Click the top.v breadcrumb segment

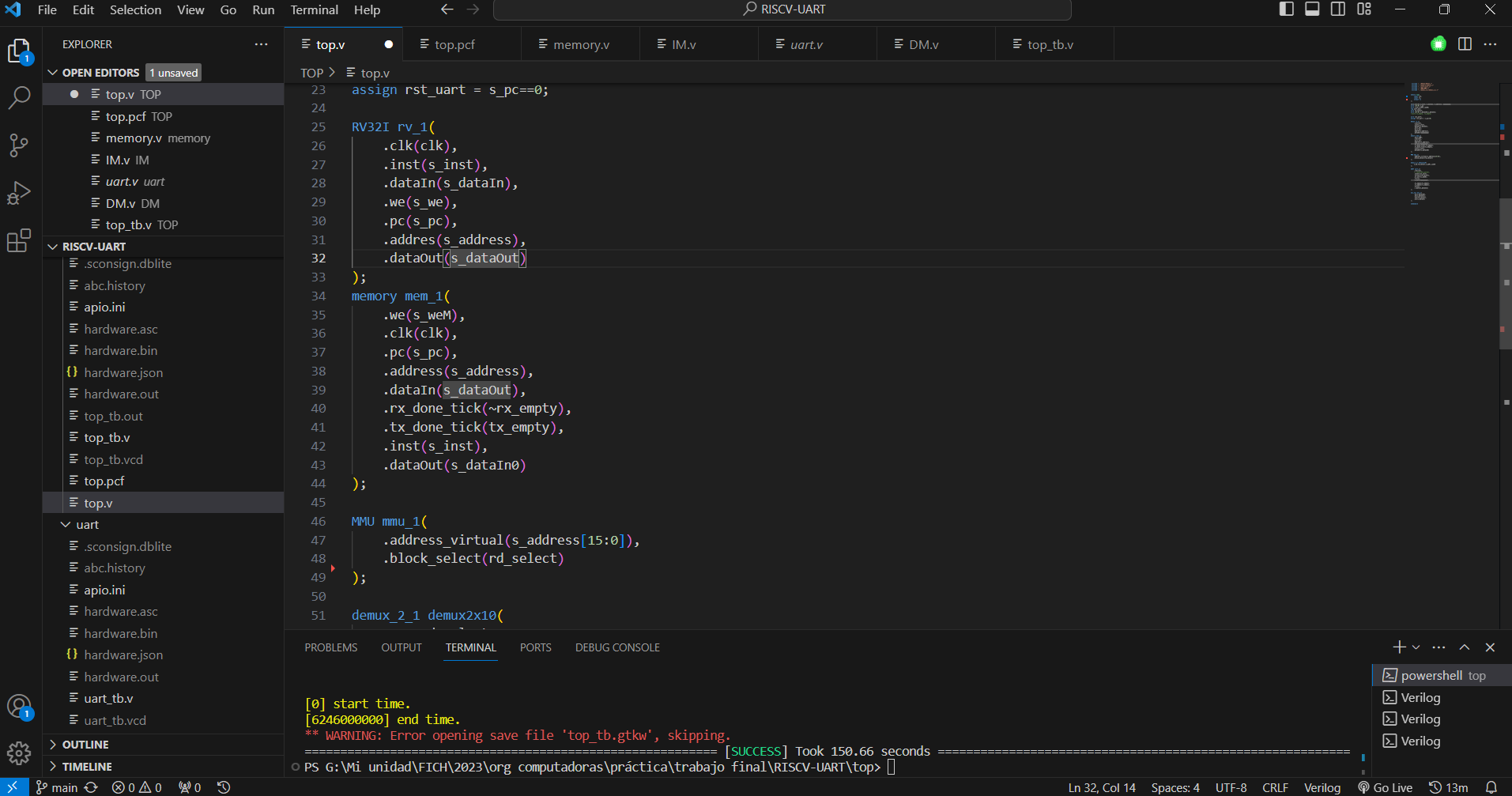tap(375, 73)
